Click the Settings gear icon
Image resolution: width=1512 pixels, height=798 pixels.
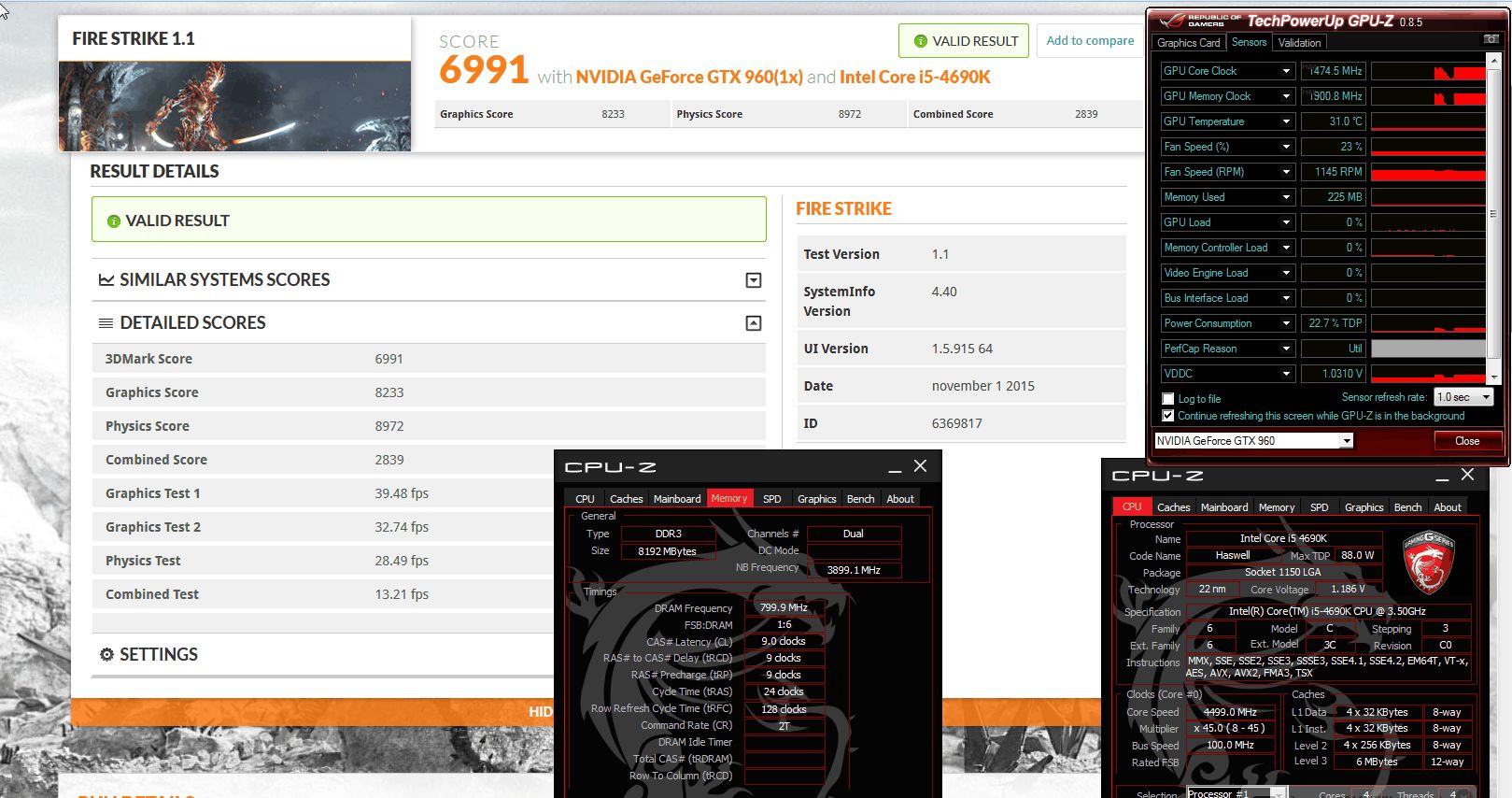(106, 655)
